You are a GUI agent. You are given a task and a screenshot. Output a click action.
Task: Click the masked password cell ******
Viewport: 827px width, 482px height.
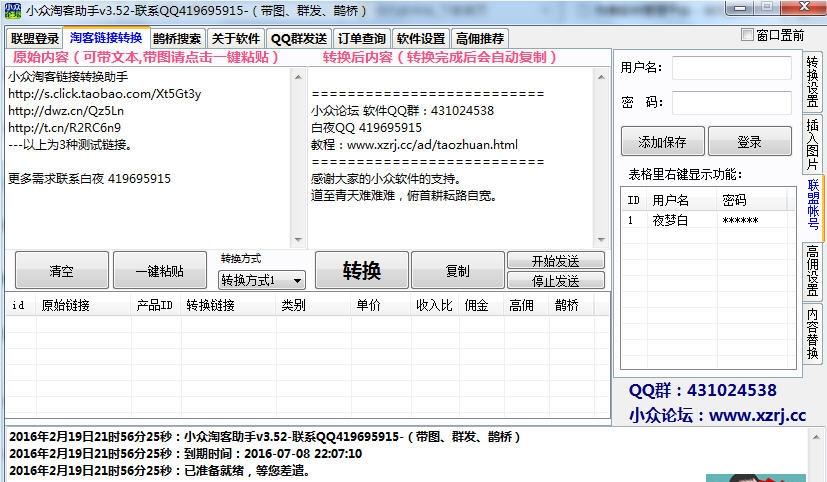click(741, 220)
